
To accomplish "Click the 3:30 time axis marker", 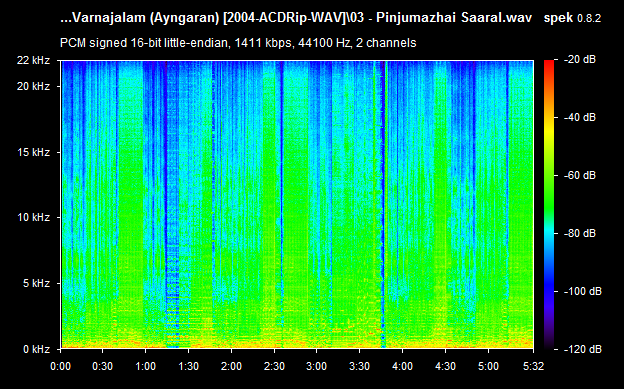I will (359, 366).
